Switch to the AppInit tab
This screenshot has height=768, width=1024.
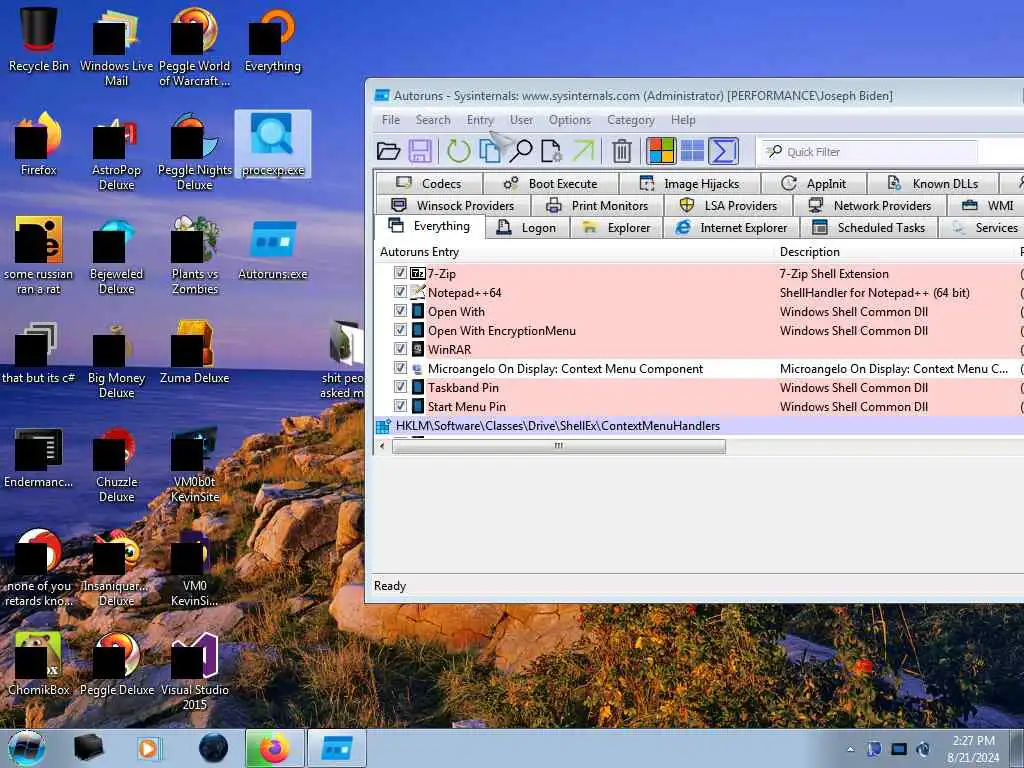click(x=814, y=184)
